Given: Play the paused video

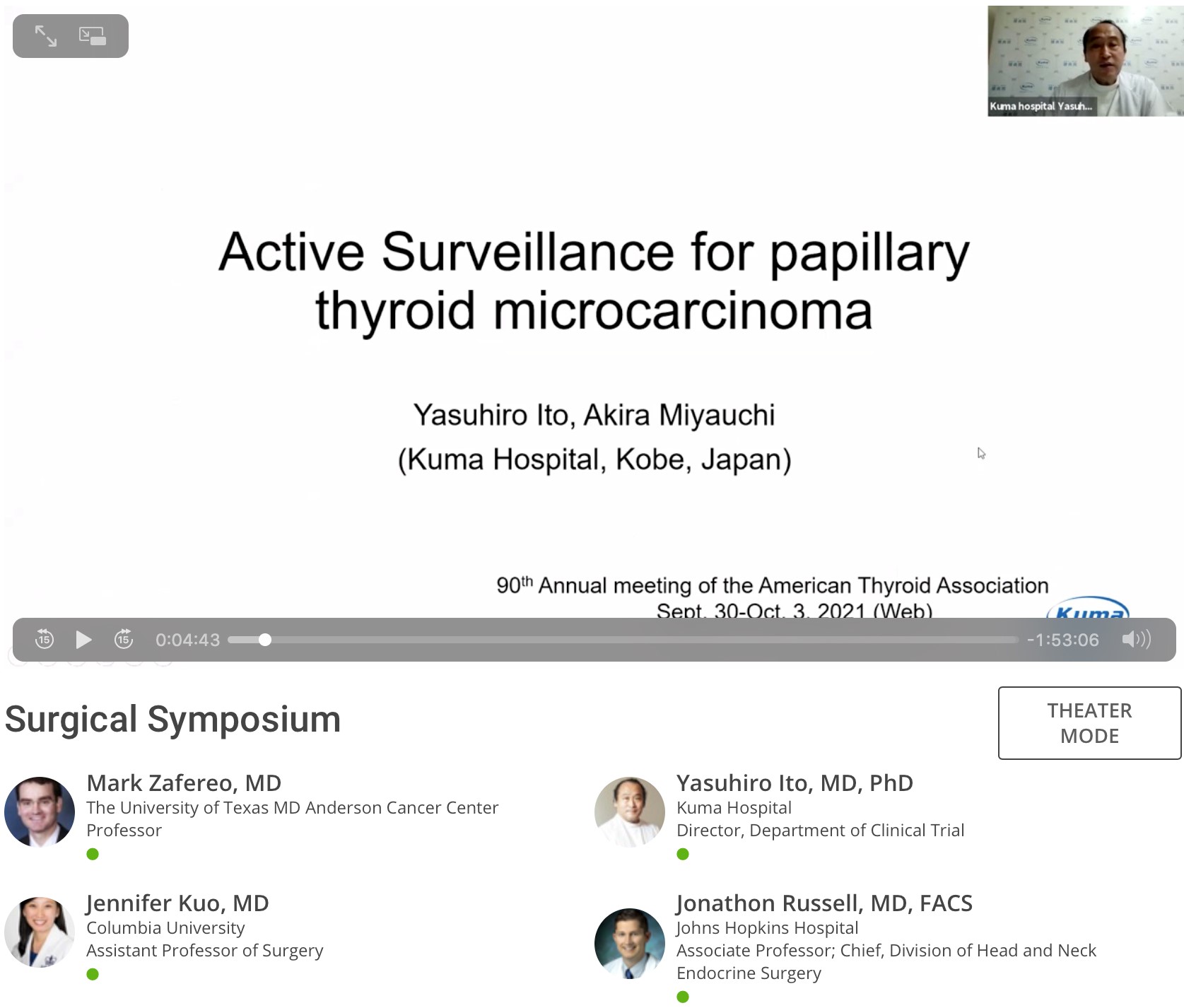Looking at the screenshot, I should [83, 640].
